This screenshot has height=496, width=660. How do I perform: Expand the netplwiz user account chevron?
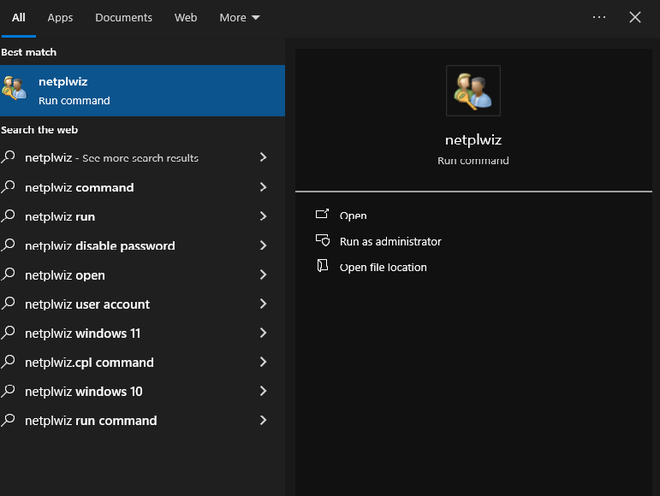pos(263,304)
